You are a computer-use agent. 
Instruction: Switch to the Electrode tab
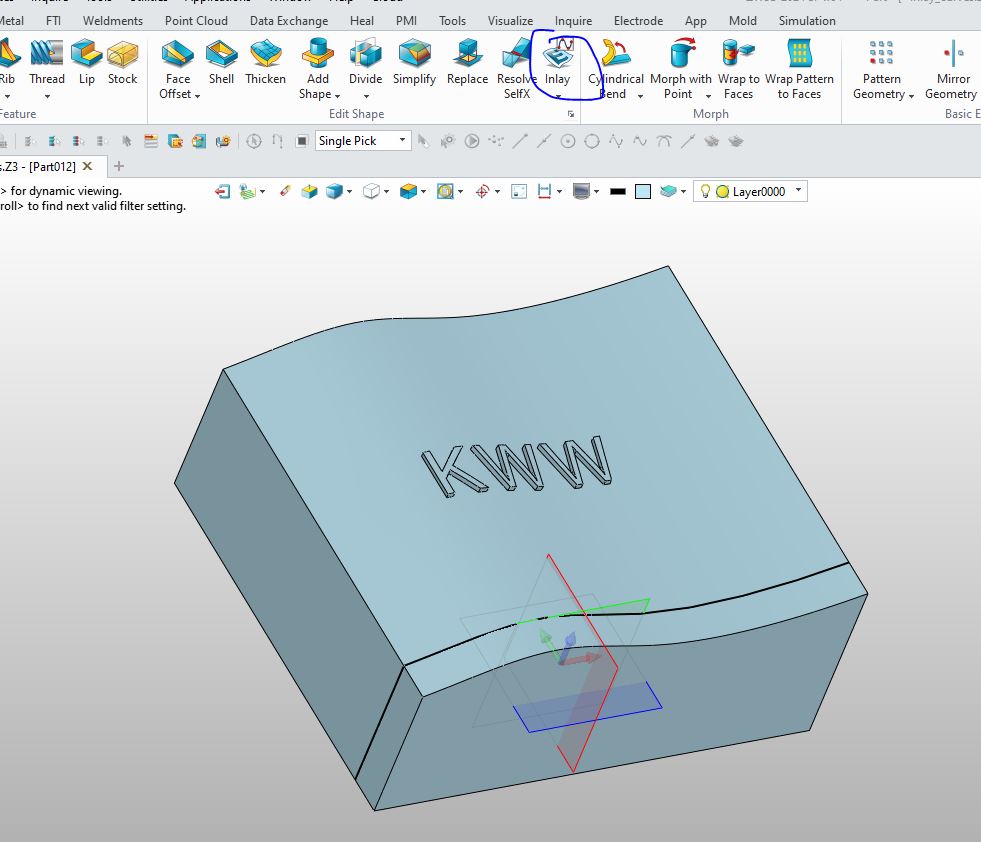tap(638, 21)
